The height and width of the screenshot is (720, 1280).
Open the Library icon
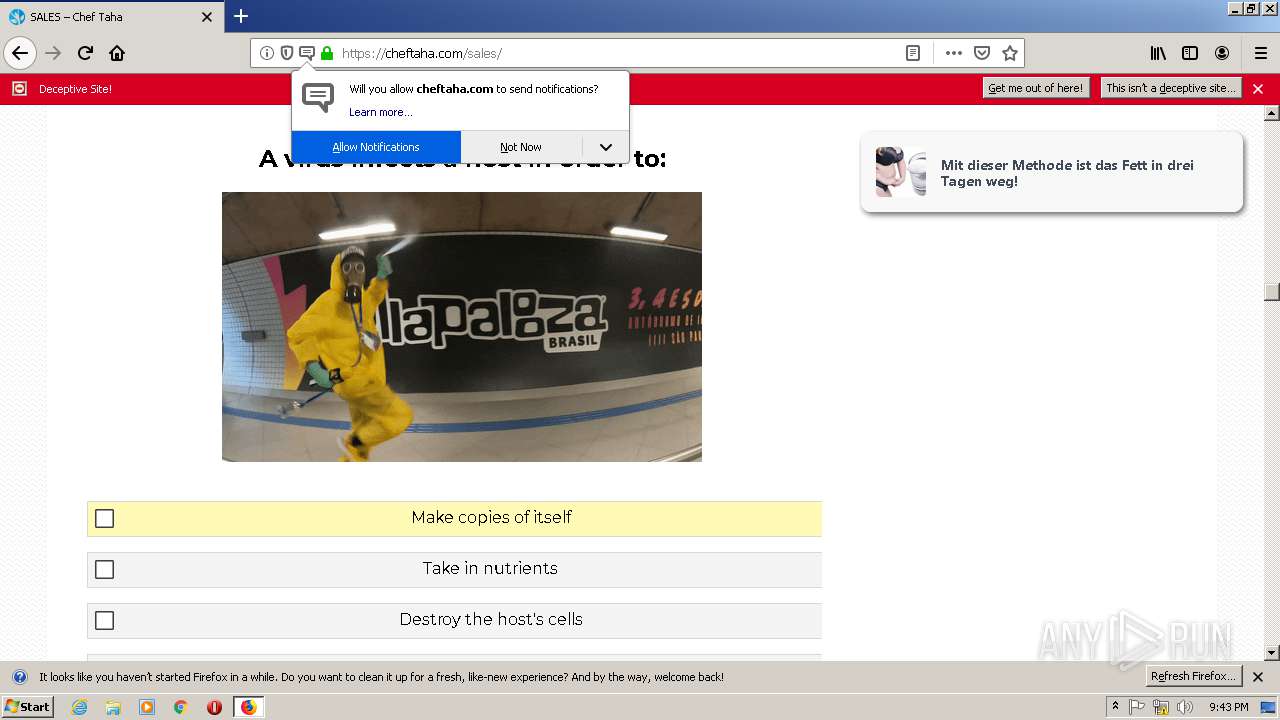coord(1158,53)
